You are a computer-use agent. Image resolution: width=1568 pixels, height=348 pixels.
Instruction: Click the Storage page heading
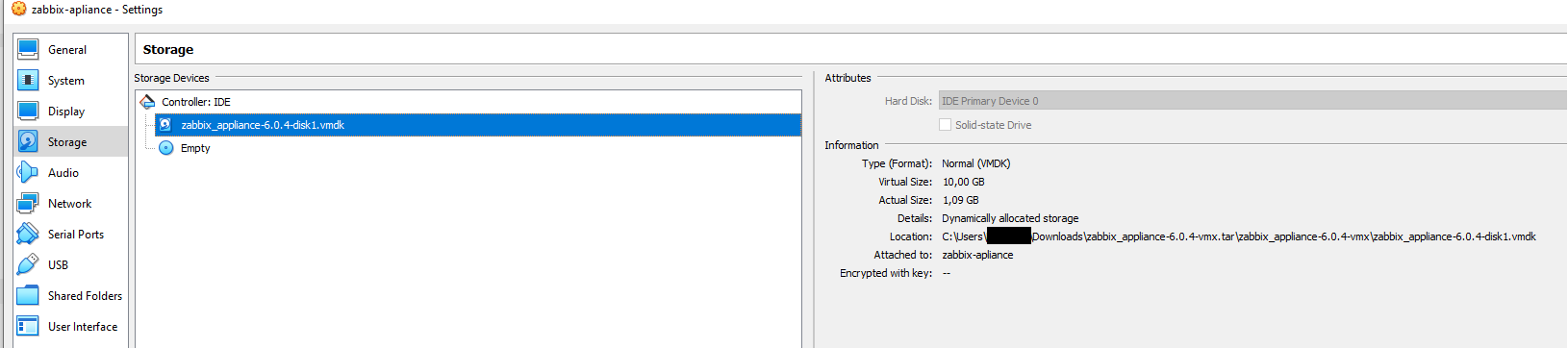168,49
